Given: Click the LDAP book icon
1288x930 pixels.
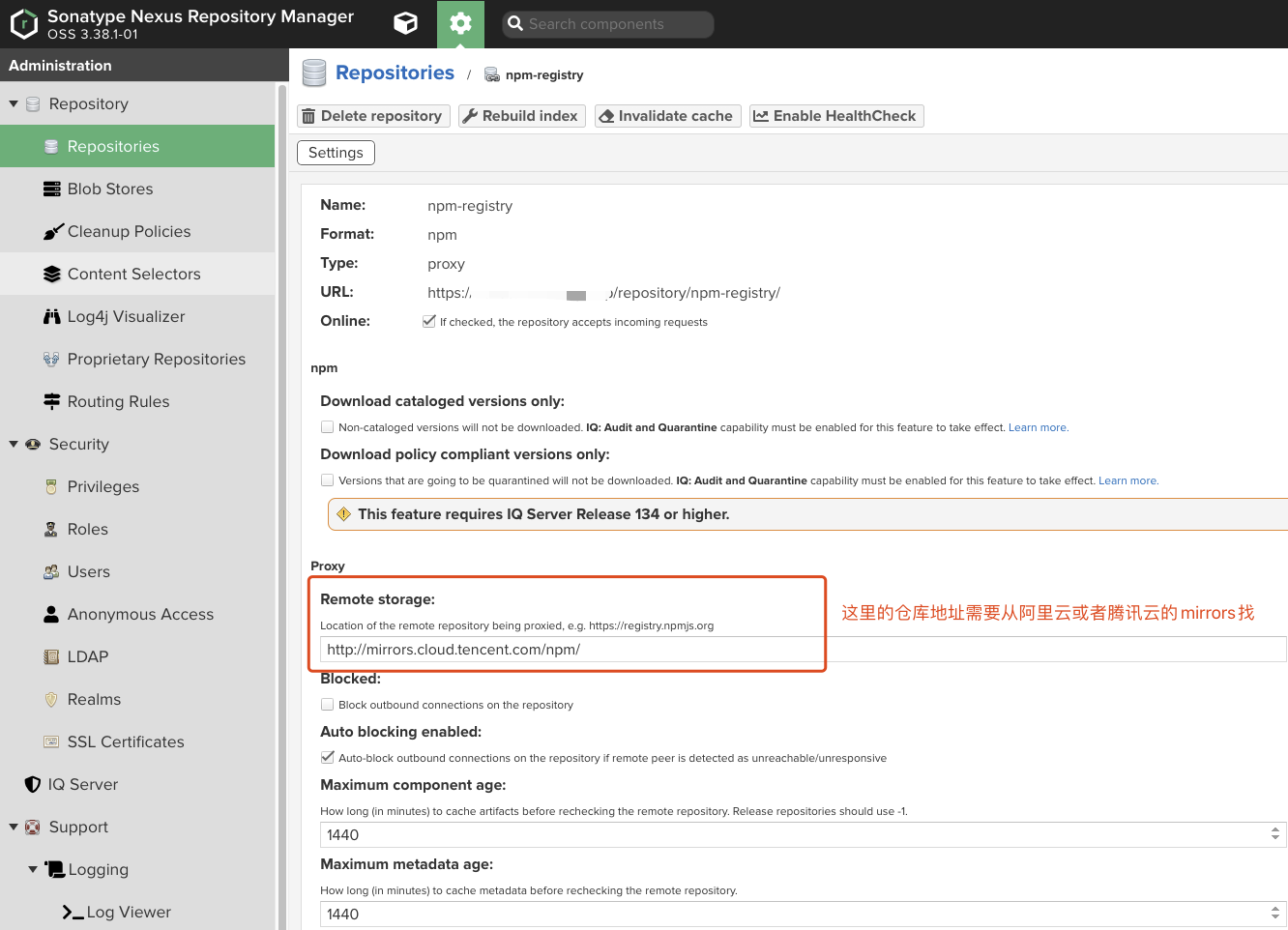Looking at the screenshot, I should coord(52,656).
